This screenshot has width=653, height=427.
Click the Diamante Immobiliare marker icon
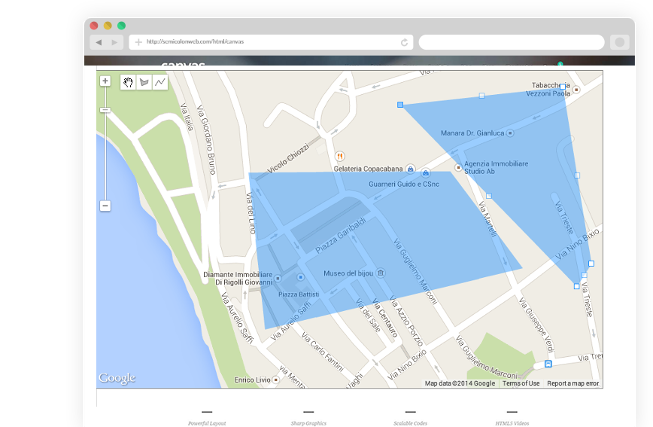coord(278,278)
